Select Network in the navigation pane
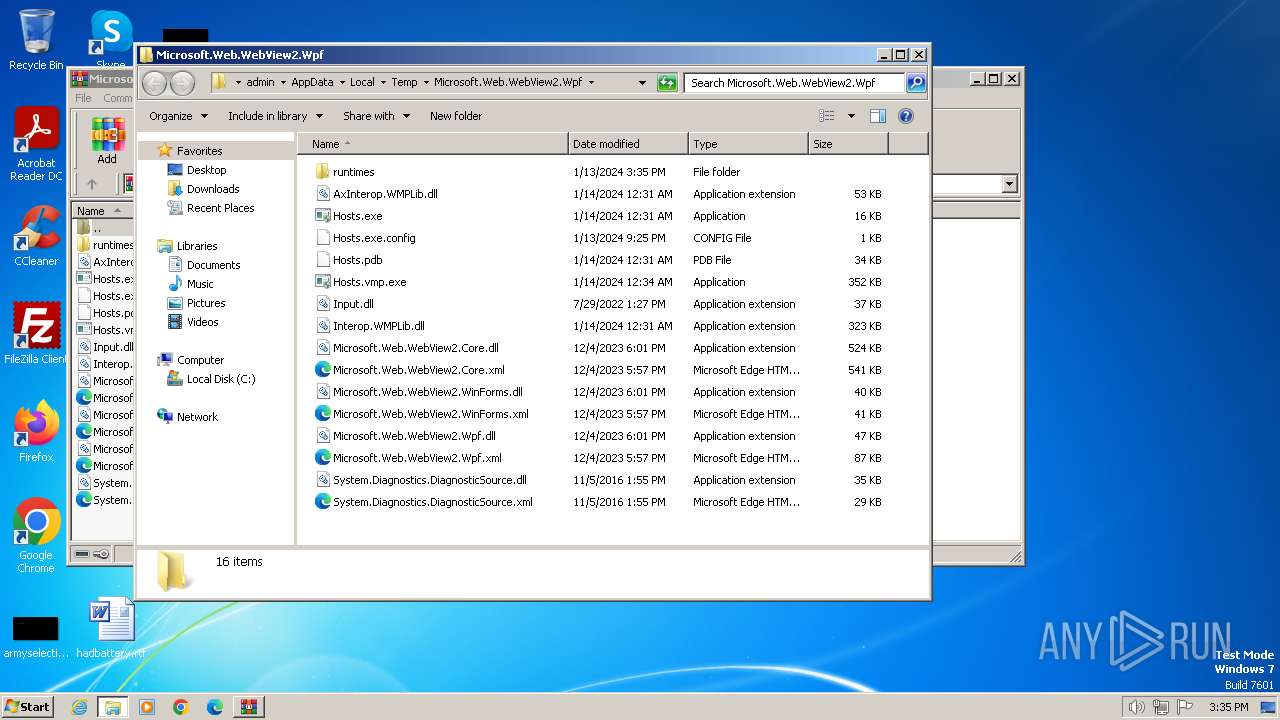Screen dimensions: 1280x720 coord(197,417)
